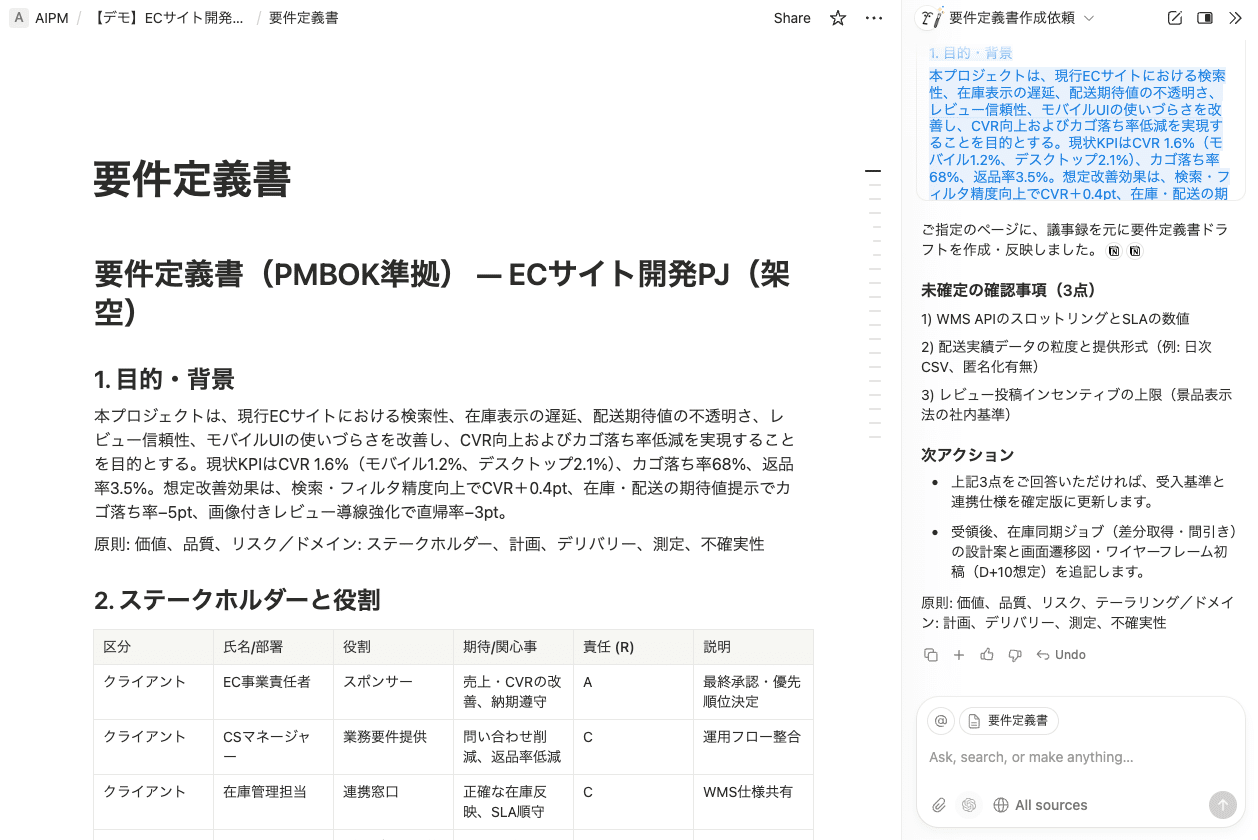Screen dimensions: 1258x840
Task: Open 【デモ】ECサイト開発 breadcrumb page
Action: [x=168, y=18]
